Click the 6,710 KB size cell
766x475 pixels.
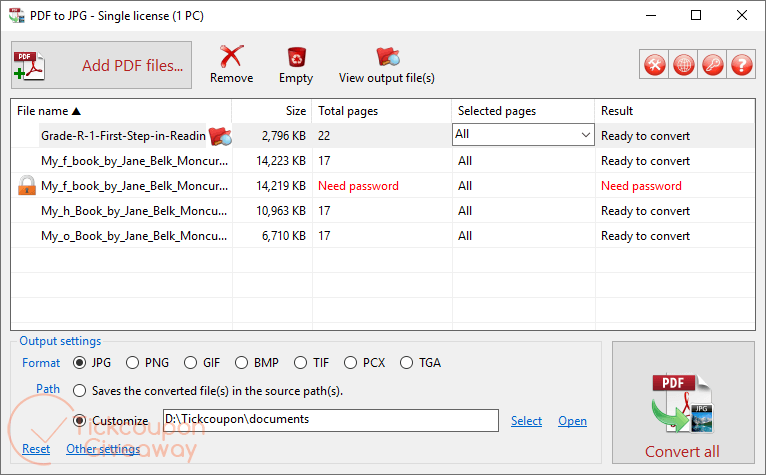(x=283, y=236)
